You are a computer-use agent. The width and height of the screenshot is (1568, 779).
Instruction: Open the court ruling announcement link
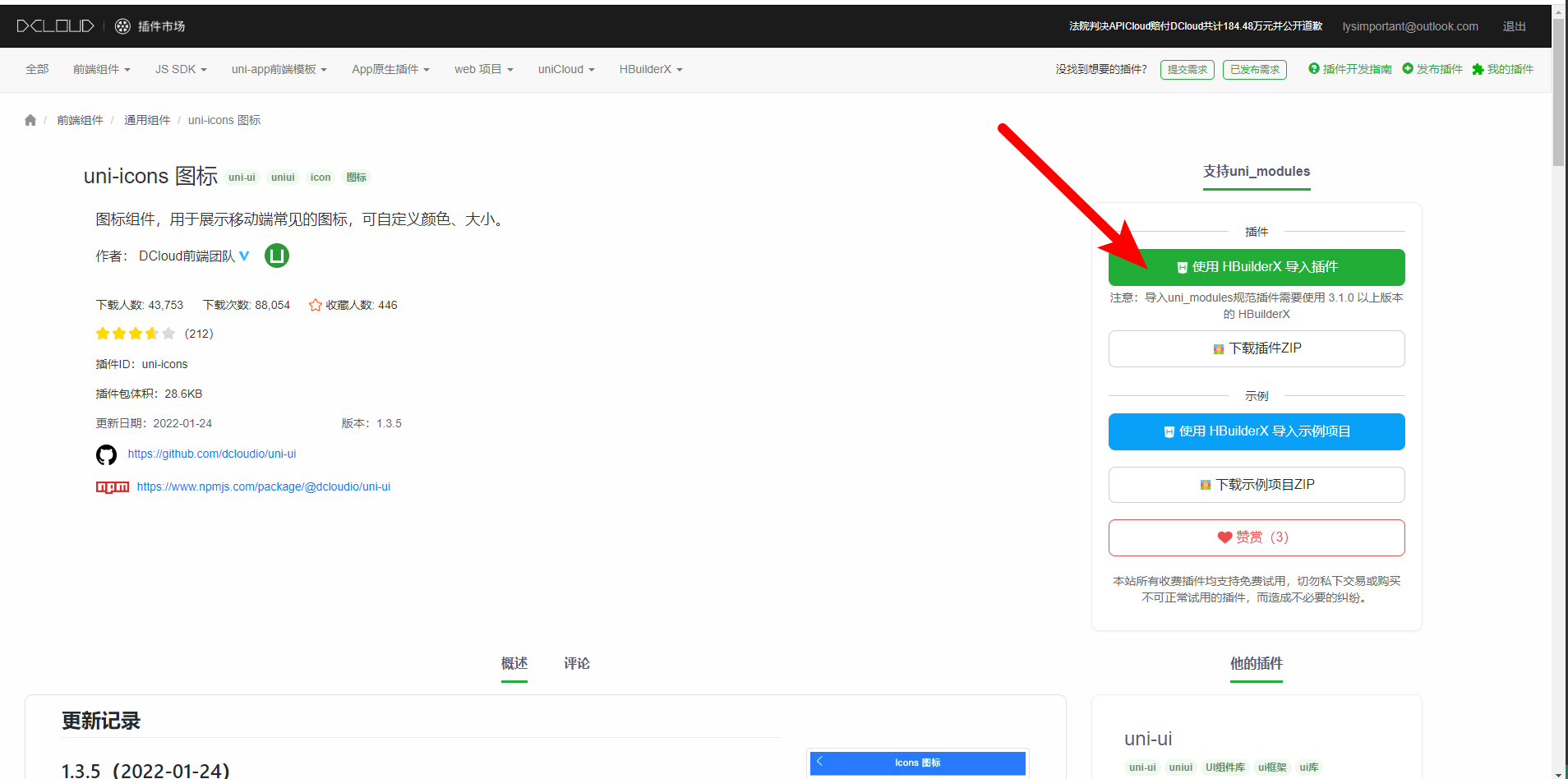1196,26
